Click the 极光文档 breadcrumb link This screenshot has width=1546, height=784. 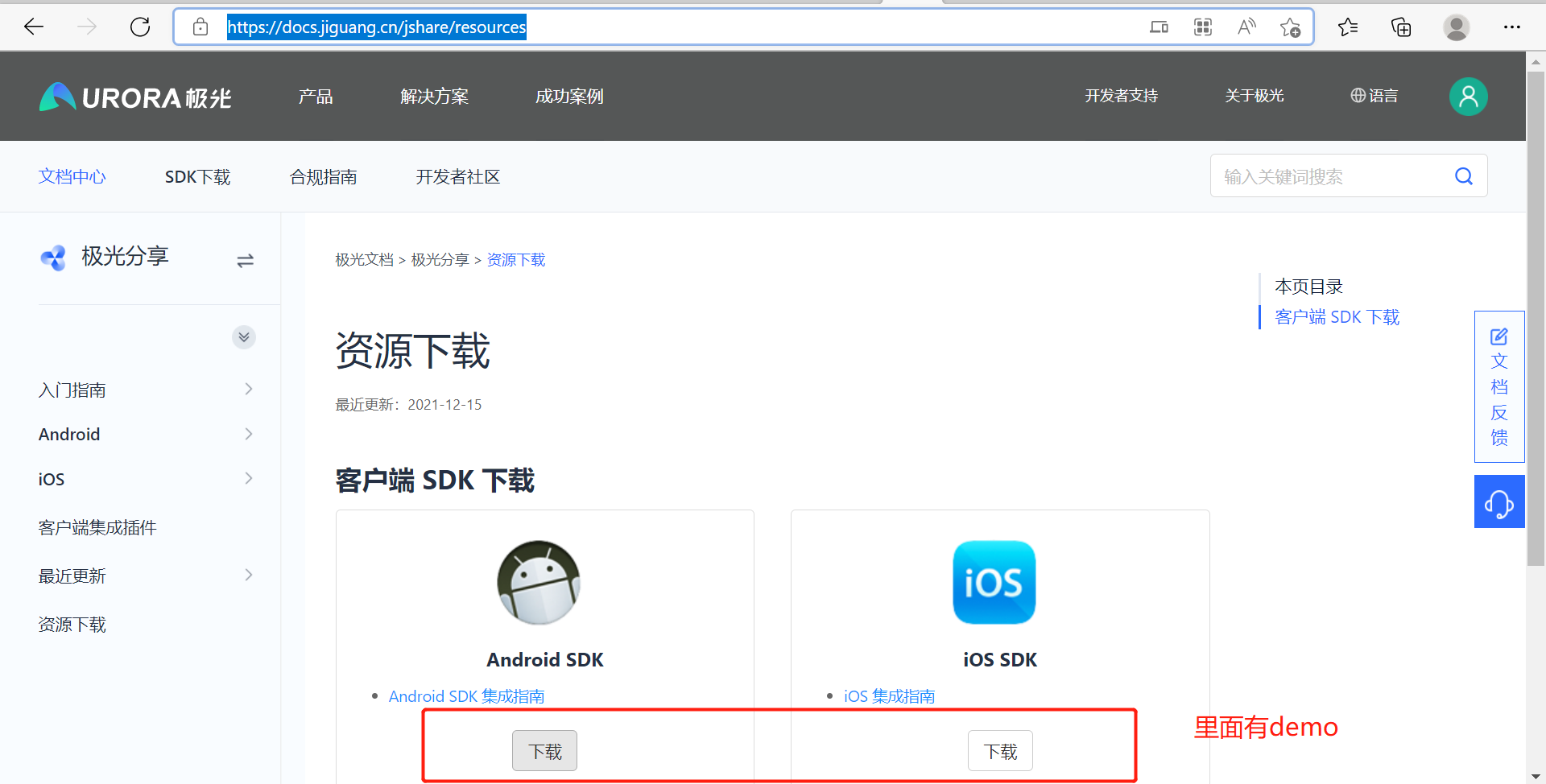[364, 259]
